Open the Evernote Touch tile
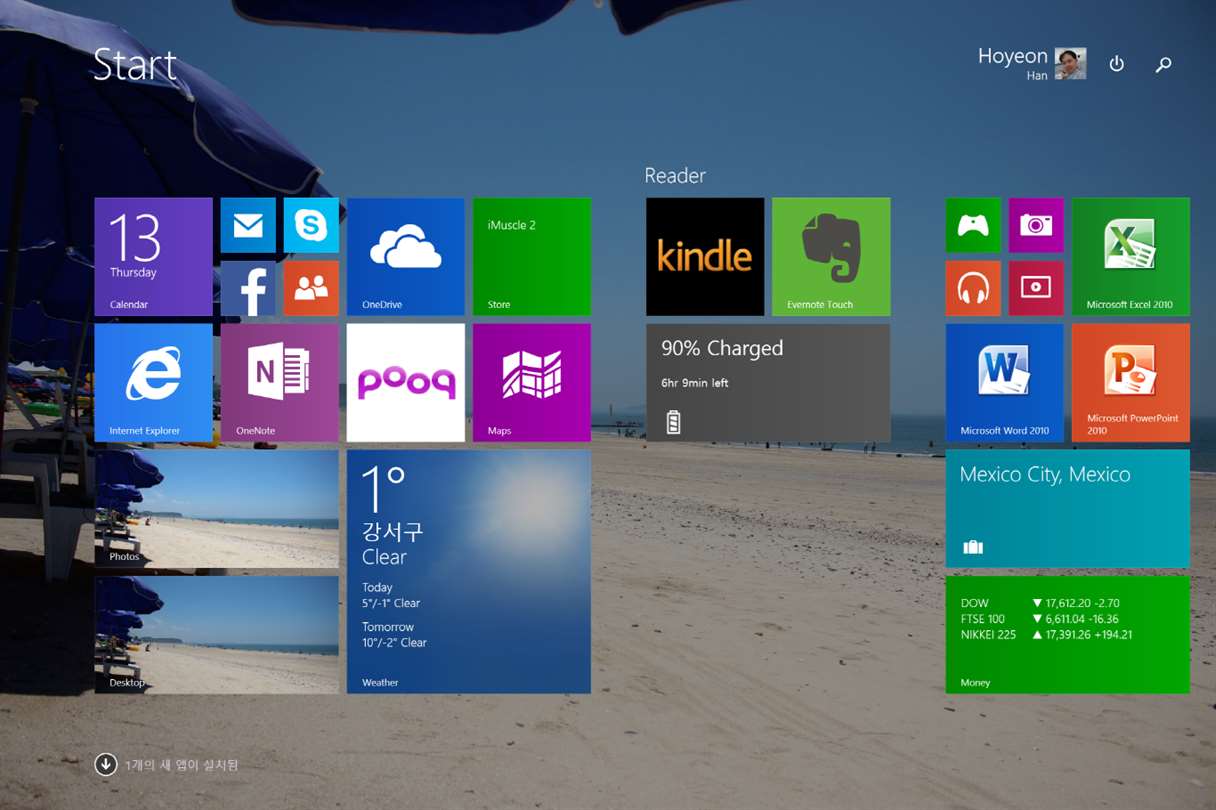The image size is (1216, 810). [831, 257]
